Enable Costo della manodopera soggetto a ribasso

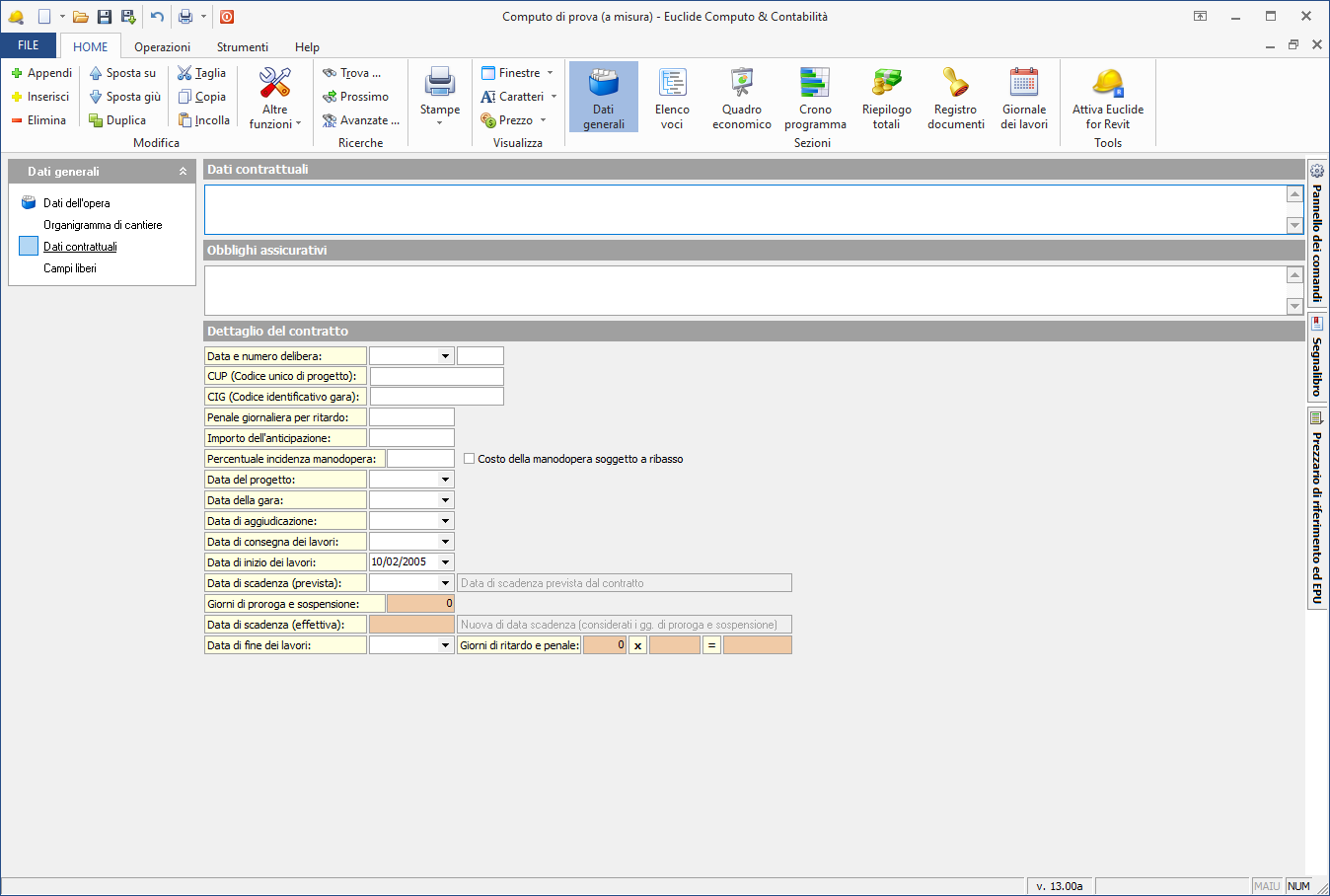click(x=470, y=459)
